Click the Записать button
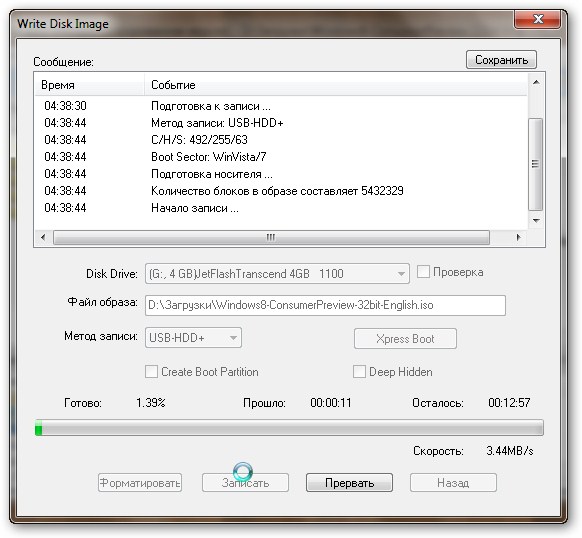This screenshot has height=538, width=582. tap(245, 483)
